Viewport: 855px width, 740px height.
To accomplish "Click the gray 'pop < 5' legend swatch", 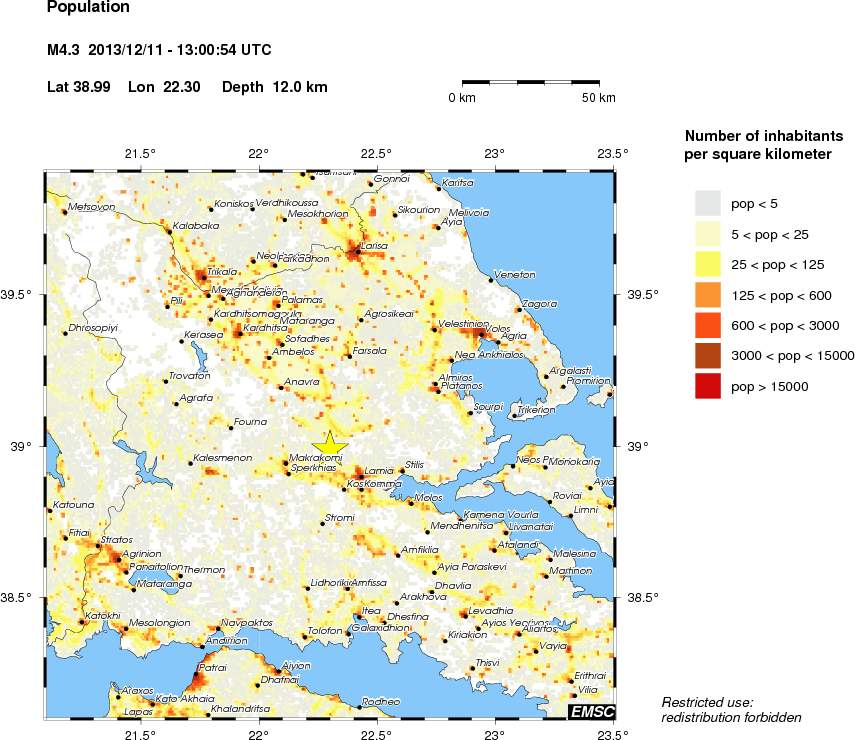I will coord(707,204).
